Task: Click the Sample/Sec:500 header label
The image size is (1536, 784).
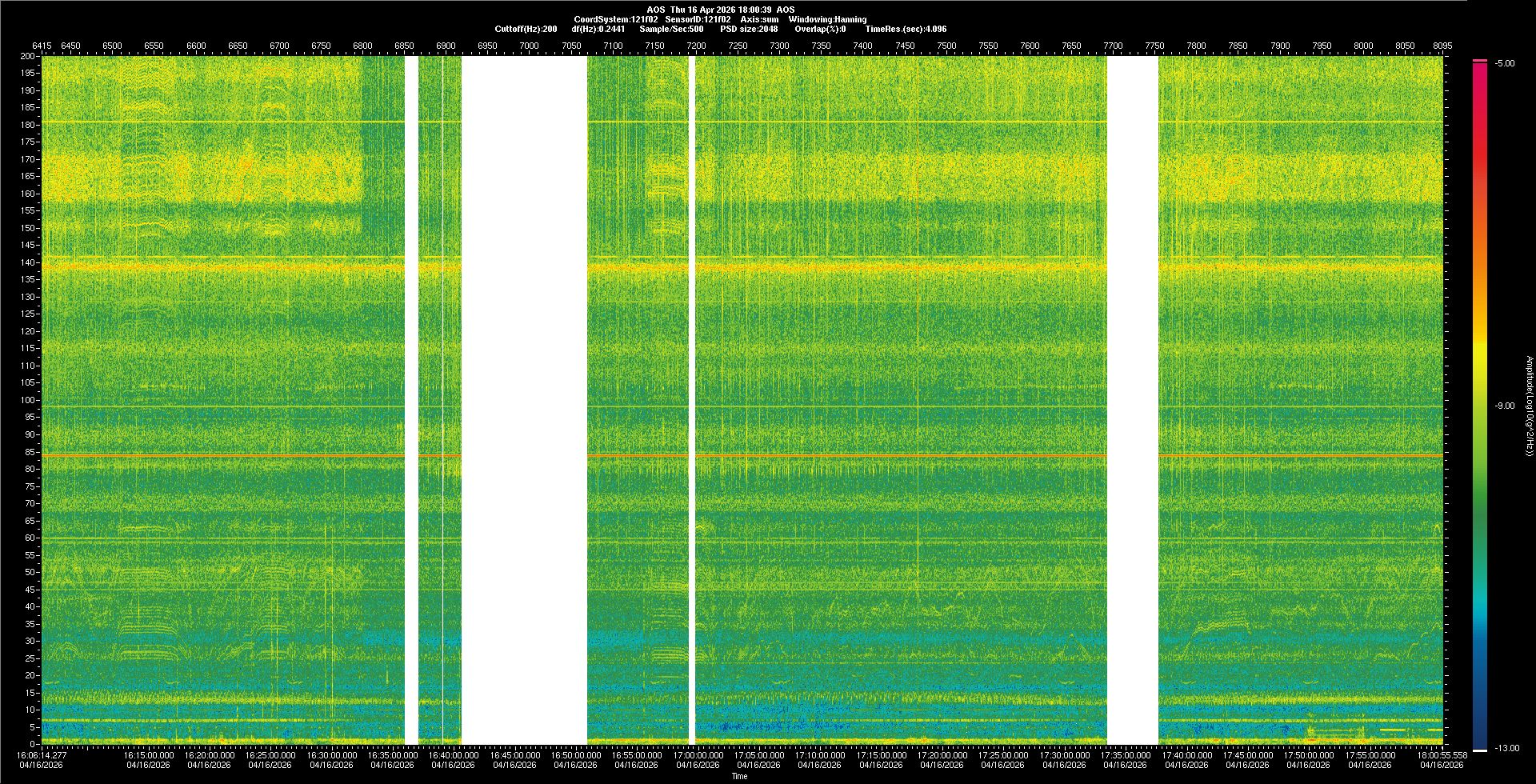Action: pyautogui.click(x=671, y=29)
